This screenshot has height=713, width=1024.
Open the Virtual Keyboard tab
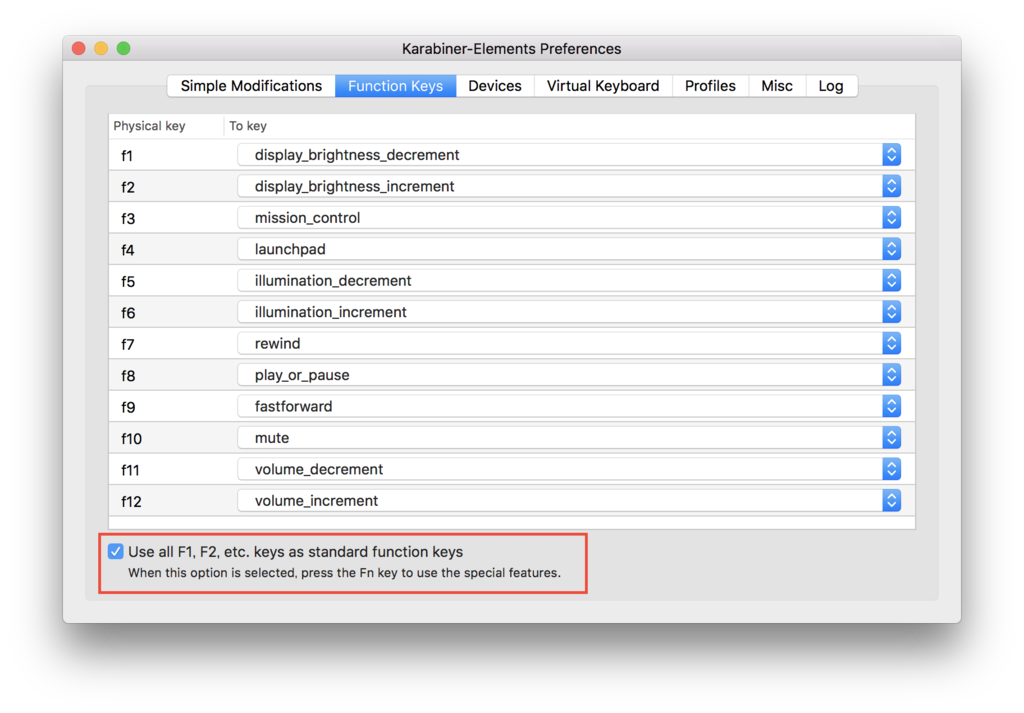point(603,86)
